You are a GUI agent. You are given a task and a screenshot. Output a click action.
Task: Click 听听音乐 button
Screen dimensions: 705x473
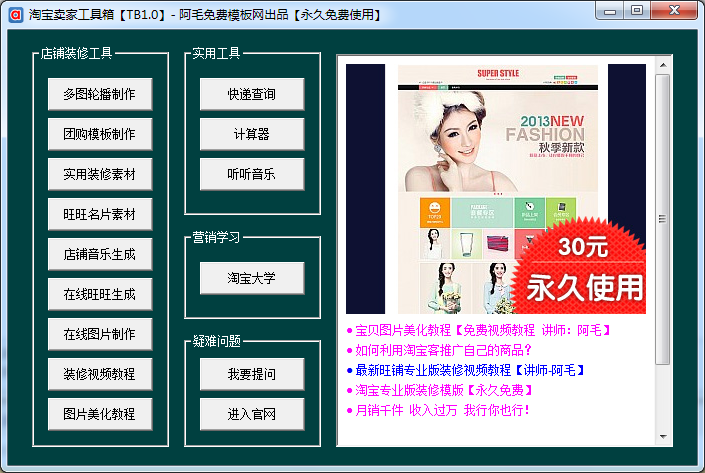pyautogui.click(x=252, y=174)
